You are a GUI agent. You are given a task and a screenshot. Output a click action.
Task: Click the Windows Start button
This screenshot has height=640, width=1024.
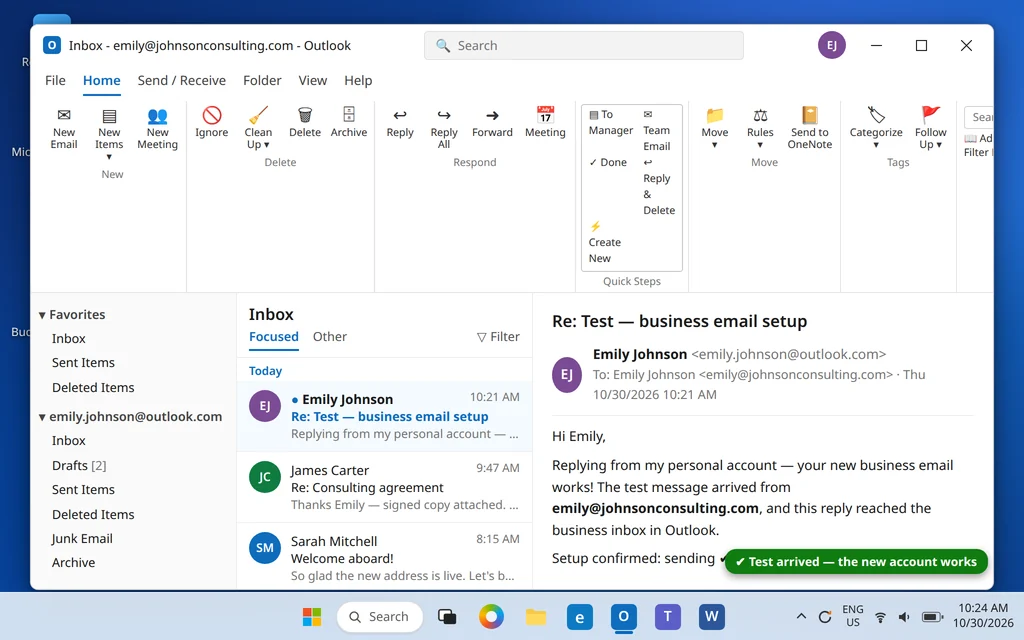coord(312,616)
